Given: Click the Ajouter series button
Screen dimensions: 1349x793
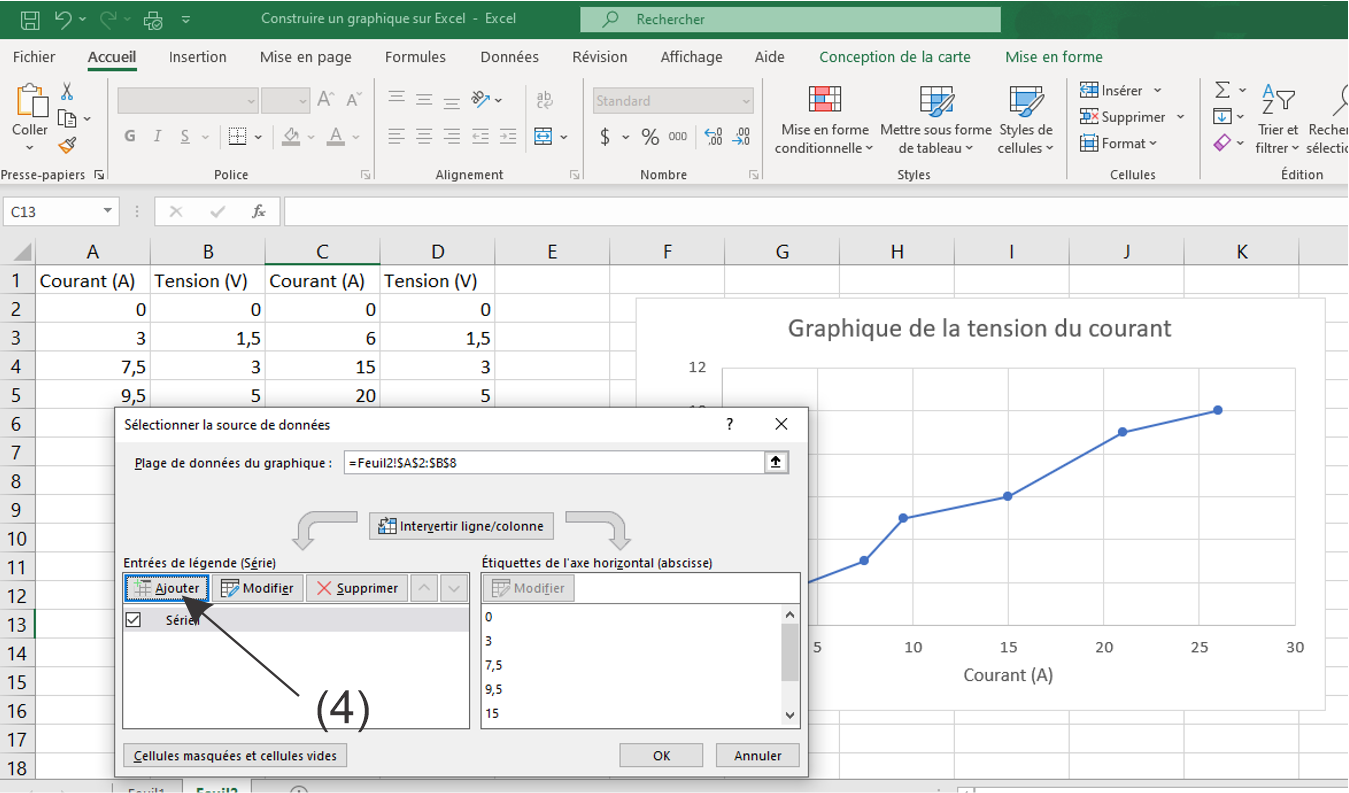Looking at the screenshot, I should point(167,588).
